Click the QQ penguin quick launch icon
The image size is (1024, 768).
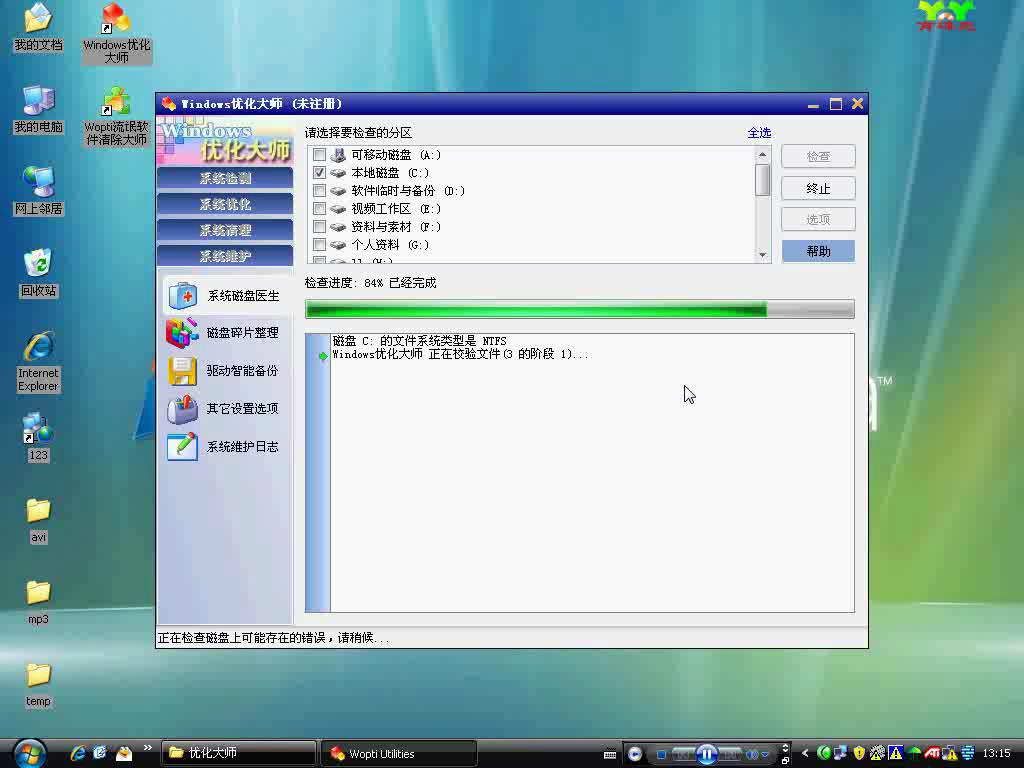tap(123, 753)
